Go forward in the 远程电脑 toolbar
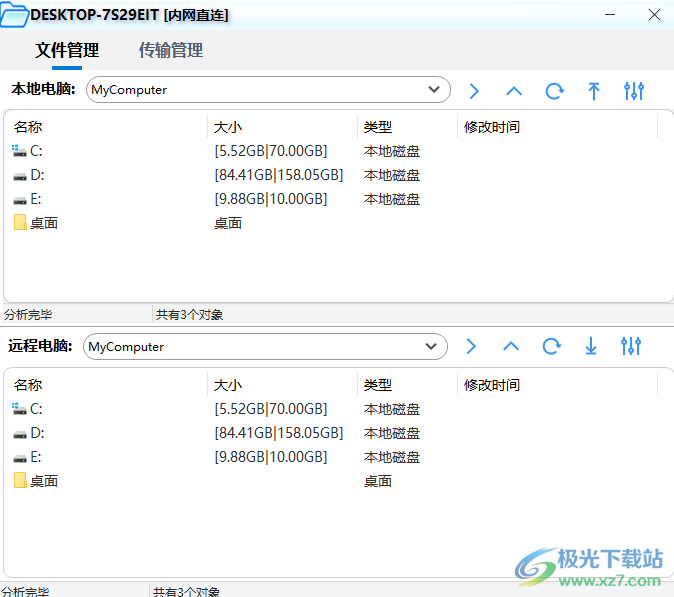The image size is (674, 597). tap(471, 346)
